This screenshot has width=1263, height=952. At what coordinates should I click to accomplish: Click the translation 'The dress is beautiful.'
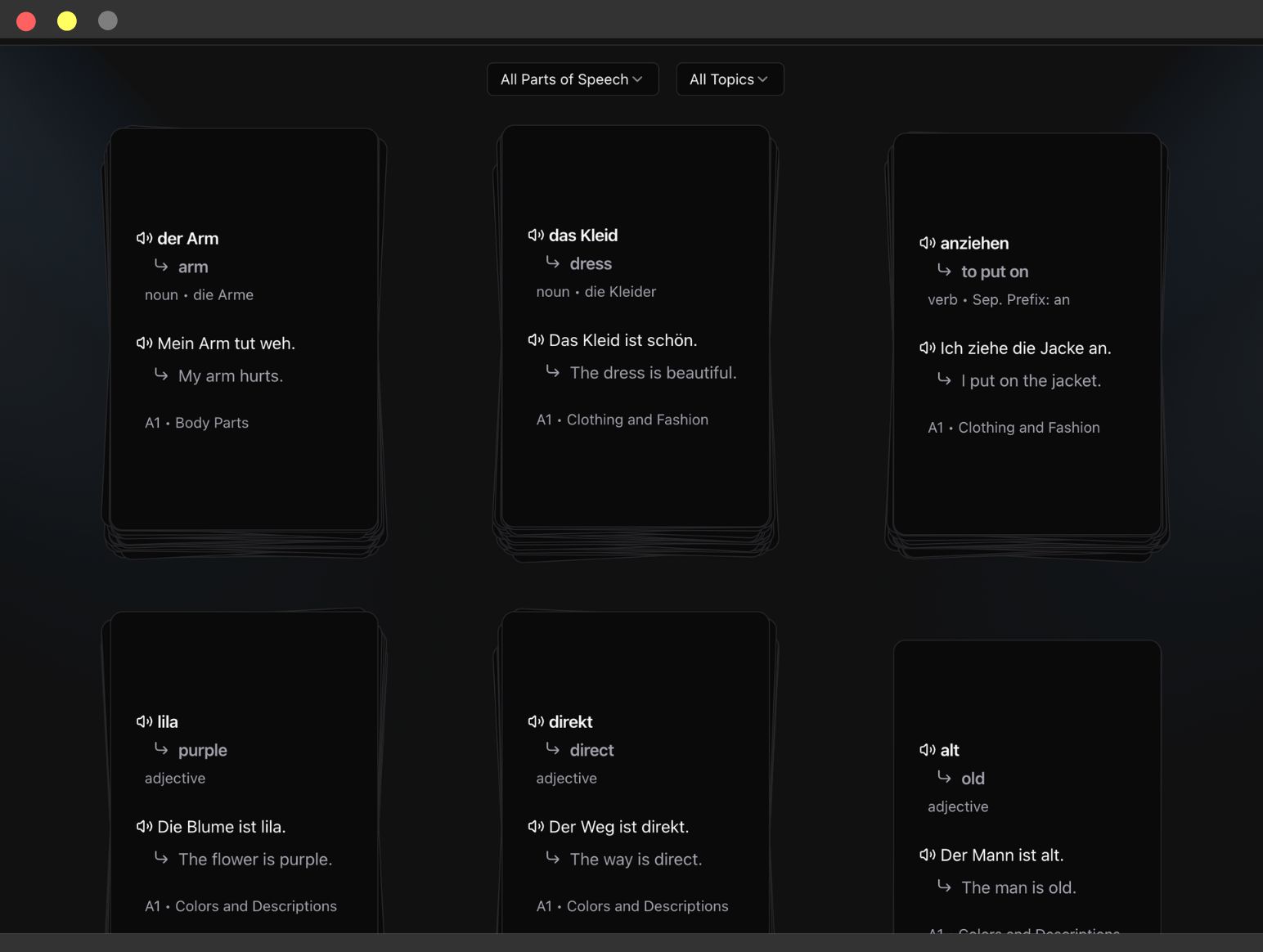click(653, 373)
